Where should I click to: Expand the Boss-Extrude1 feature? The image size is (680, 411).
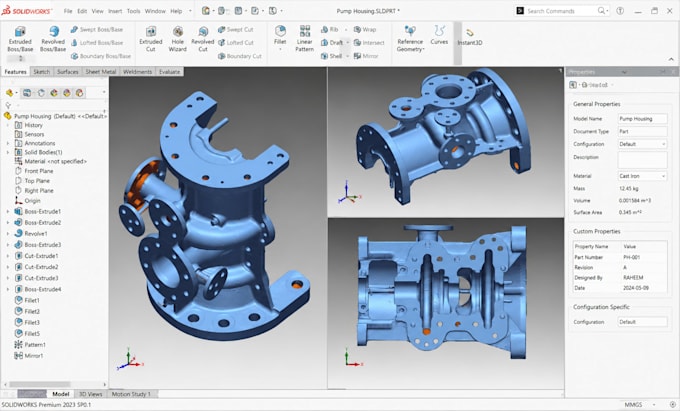[x=7, y=212]
